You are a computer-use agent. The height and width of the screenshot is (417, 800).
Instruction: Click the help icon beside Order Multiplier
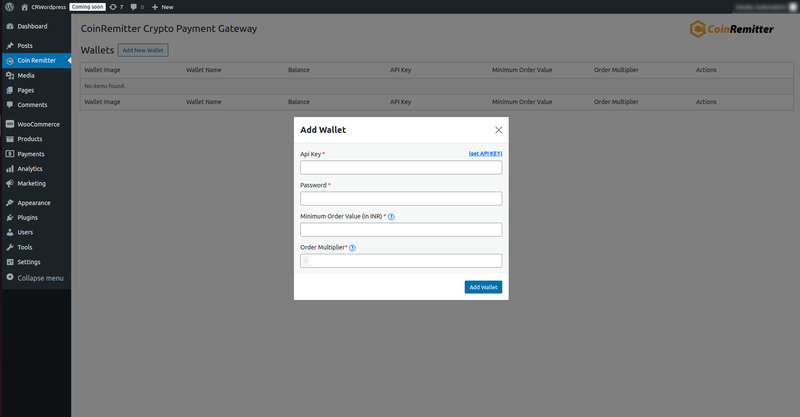pos(352,248)
